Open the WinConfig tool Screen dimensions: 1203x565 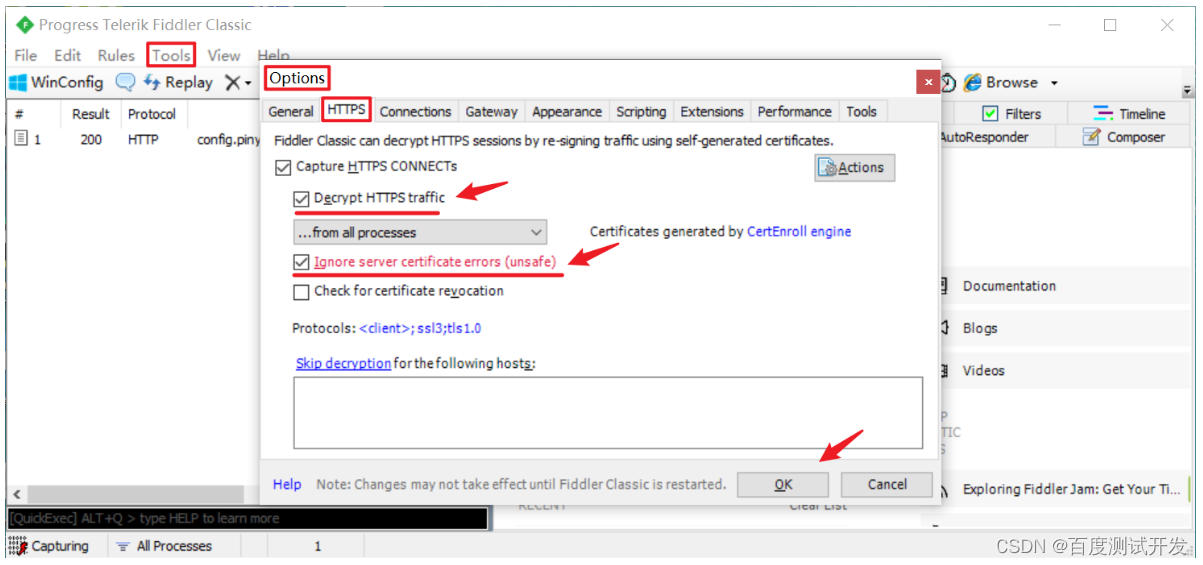pos(56,82)
